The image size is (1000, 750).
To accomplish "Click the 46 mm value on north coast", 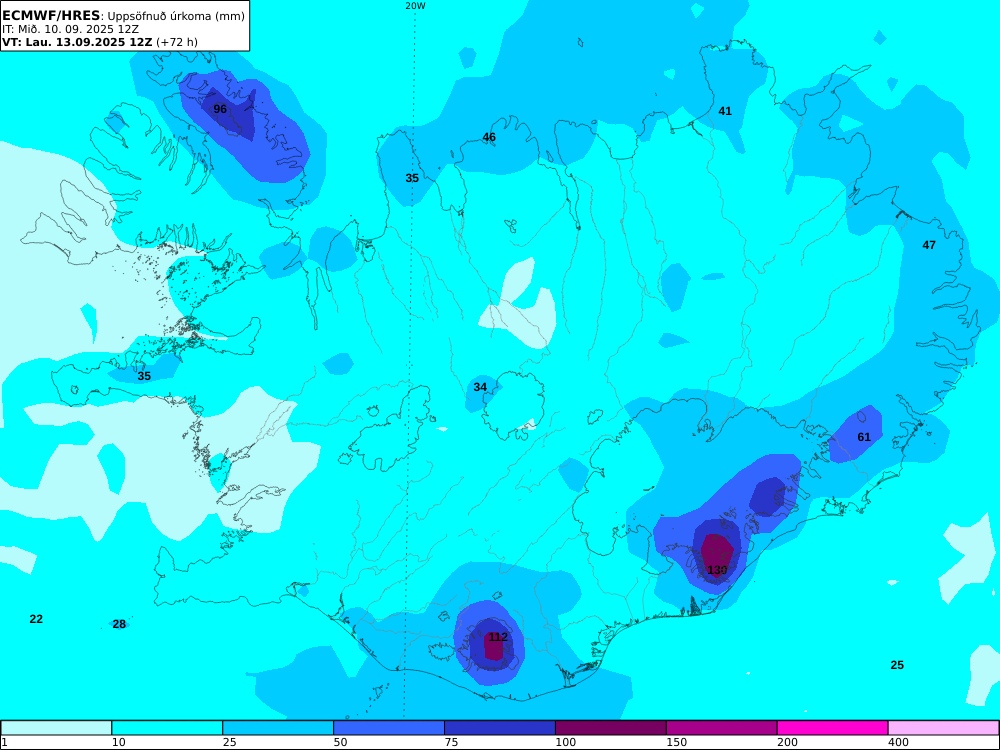I will pos(489,137).
